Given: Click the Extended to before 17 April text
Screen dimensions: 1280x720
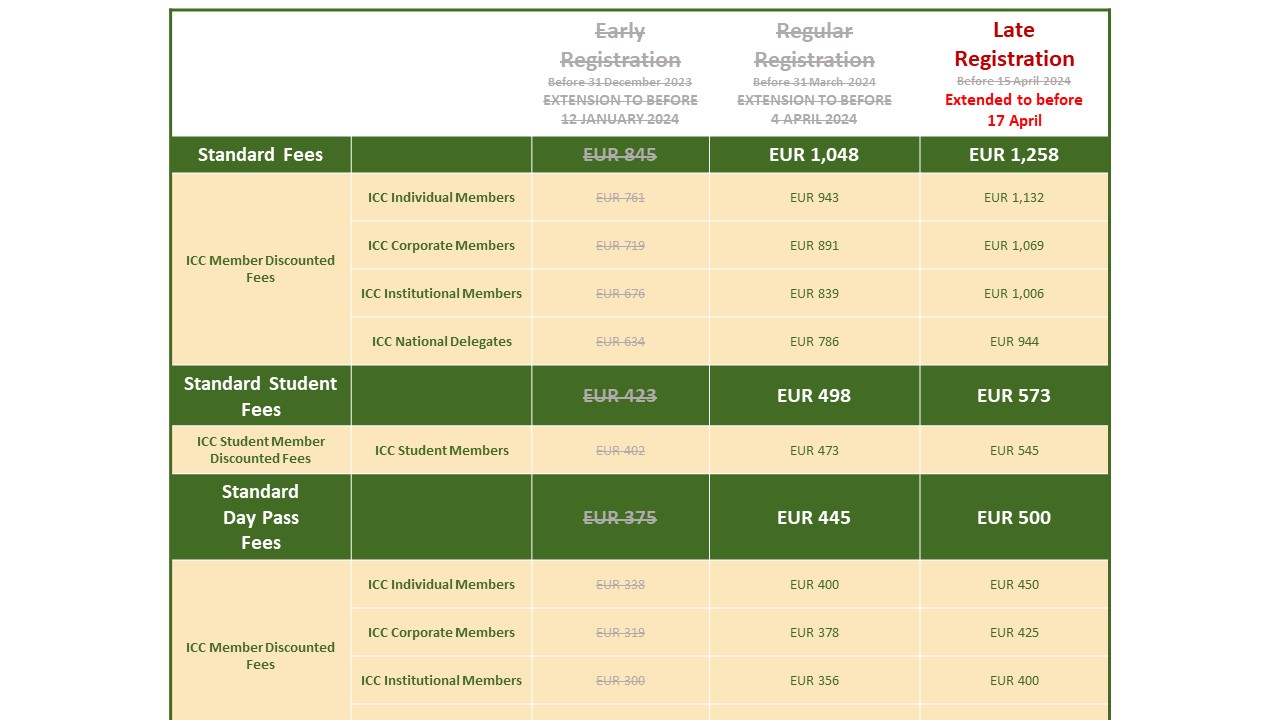Looking at the screenshot, I should coord(1013,109).
